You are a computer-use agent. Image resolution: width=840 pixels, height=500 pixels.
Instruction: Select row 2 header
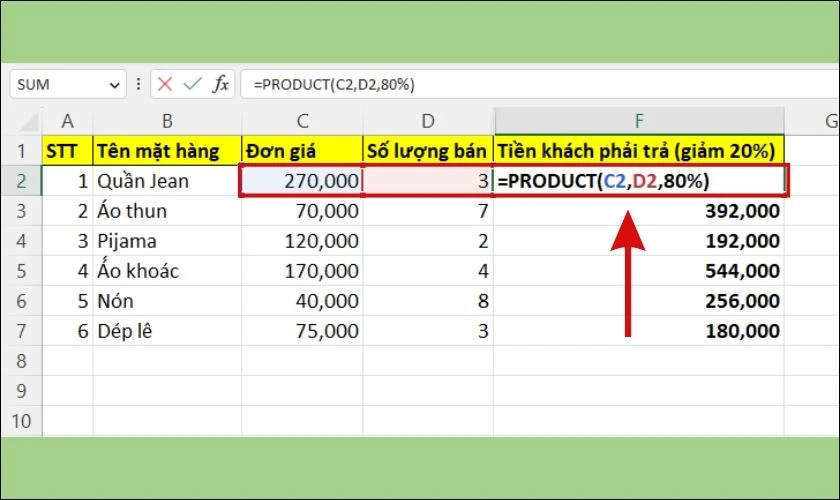21,181
